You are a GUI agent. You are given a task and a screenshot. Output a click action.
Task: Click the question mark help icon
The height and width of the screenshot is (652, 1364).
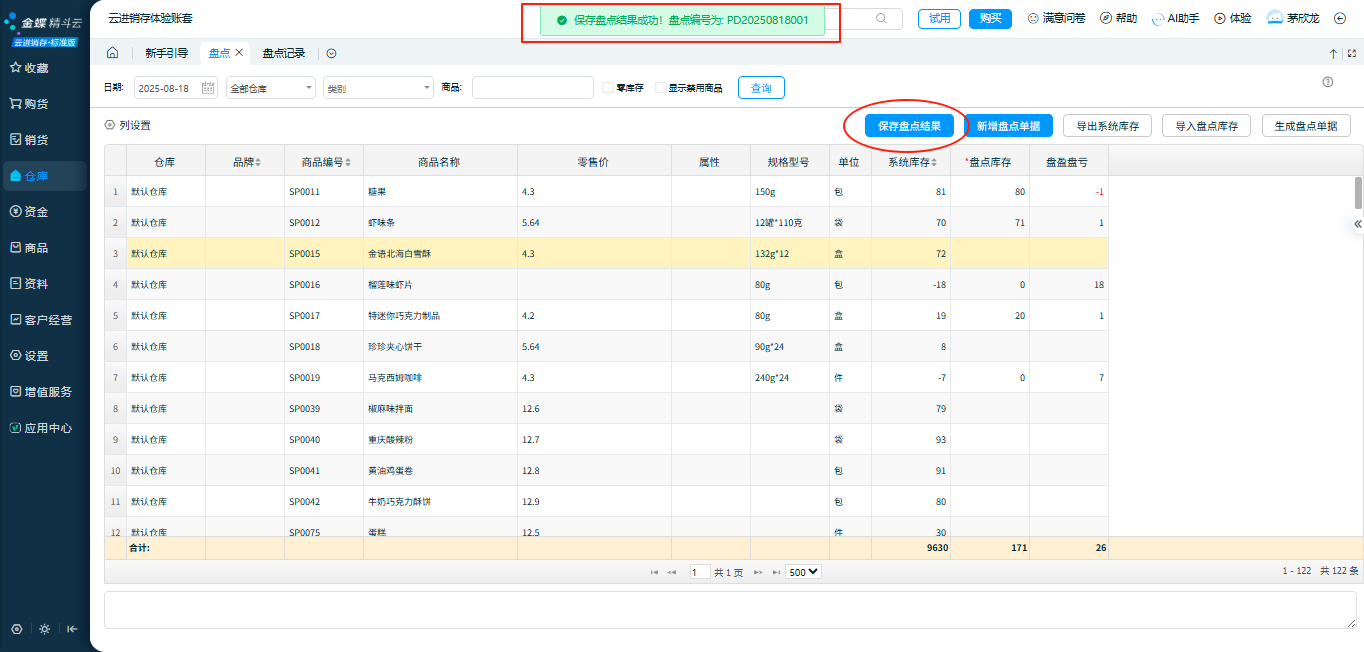coord(1328,82)
